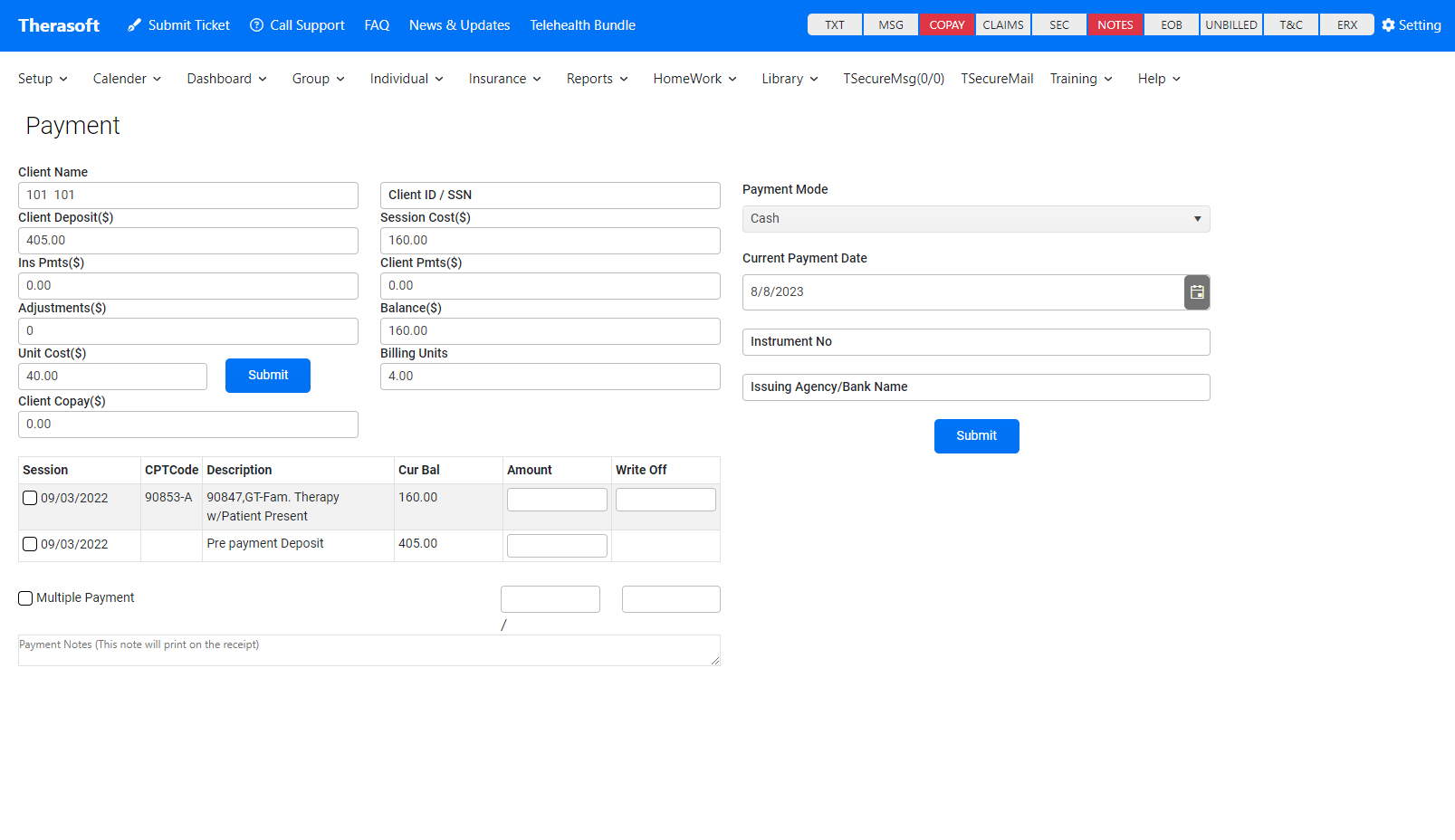The height and width of the screenshot is (840, 1455).
Task: Click the Instrument No field
Action: pos(976,342)
